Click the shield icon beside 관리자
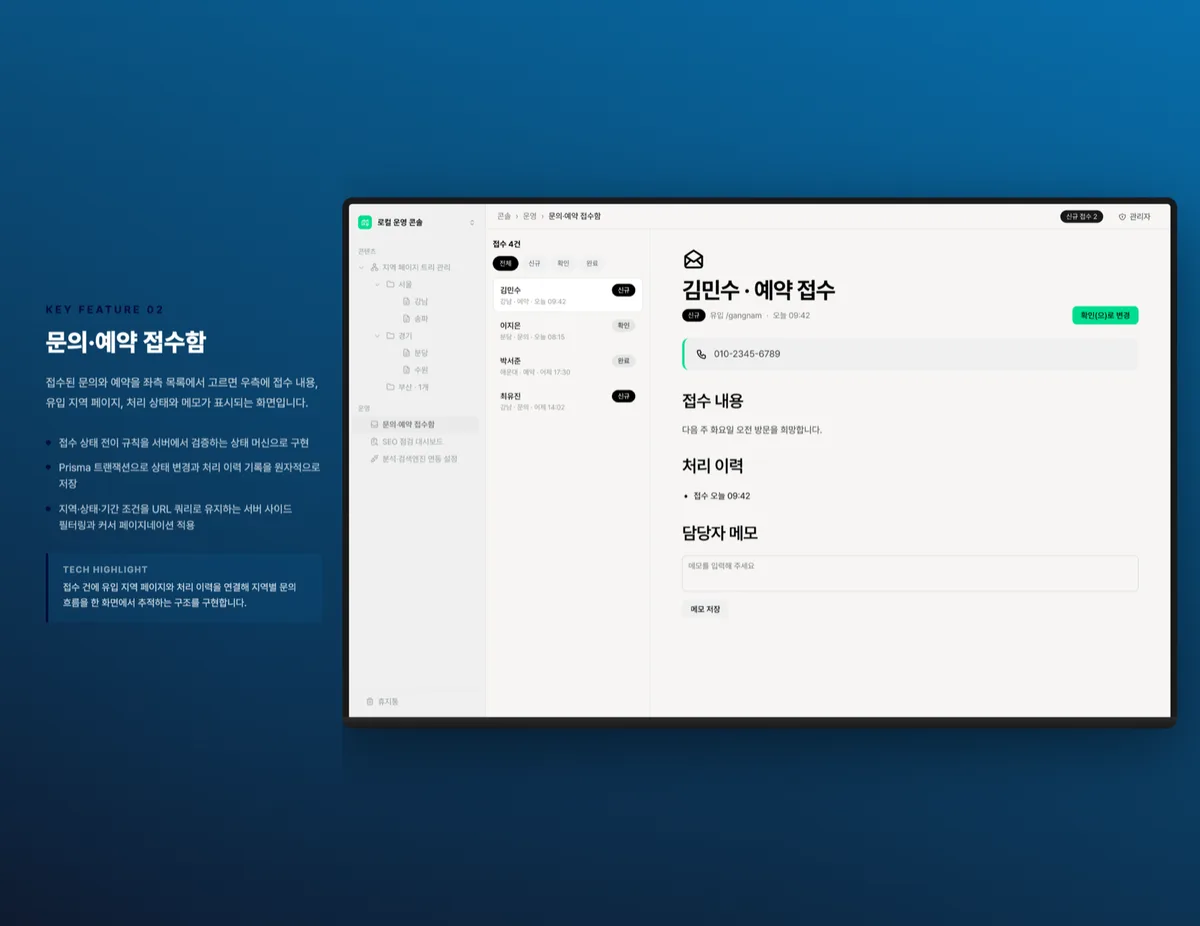The height and width of the screenshot is (926, 1200). click(1122, 217)
